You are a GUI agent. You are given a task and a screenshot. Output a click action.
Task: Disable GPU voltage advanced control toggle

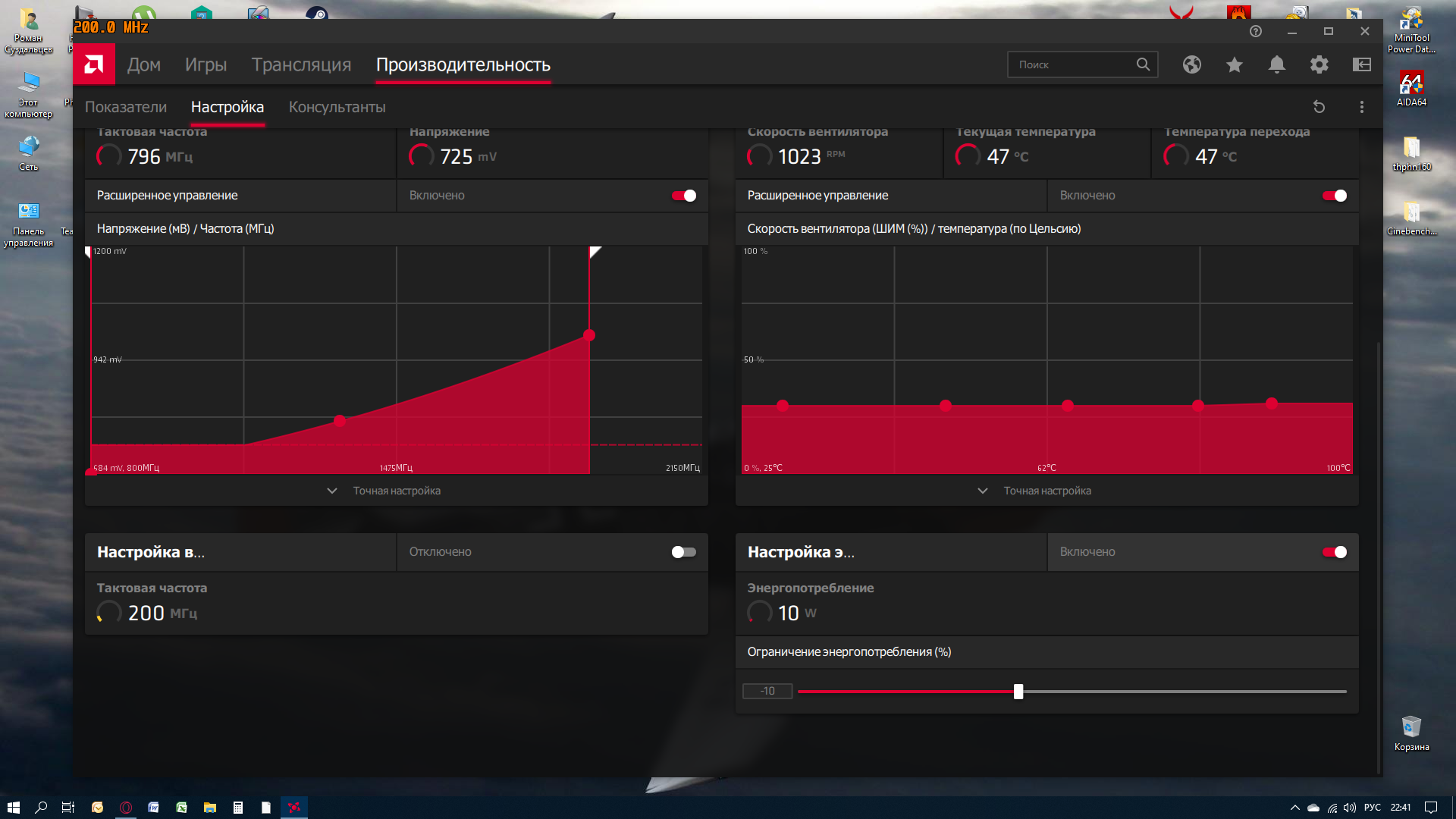[683, 196]
